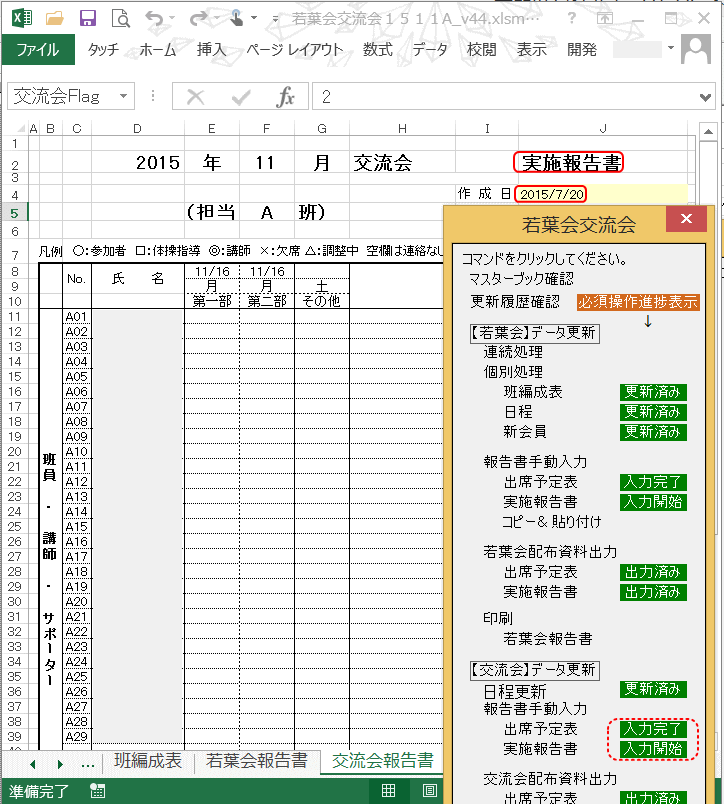724x804 pixels.
Task: Open the Undo history dropdown arrow
Action: pyautogui.click(x=172, y=18)
